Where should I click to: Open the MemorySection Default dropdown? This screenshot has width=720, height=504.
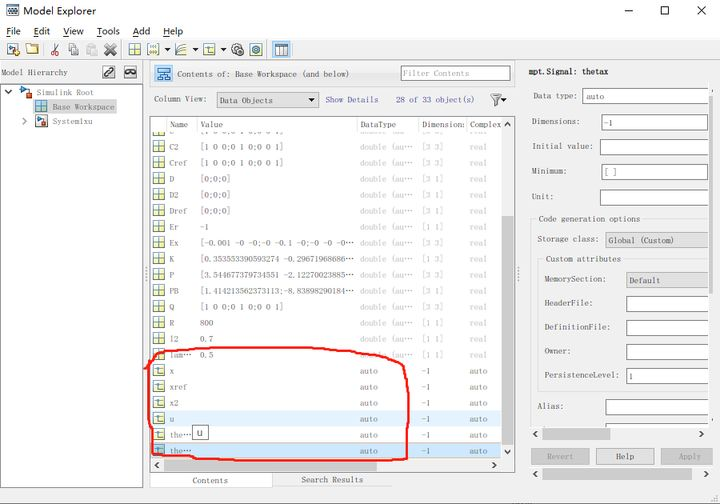[x=667, y=280]
